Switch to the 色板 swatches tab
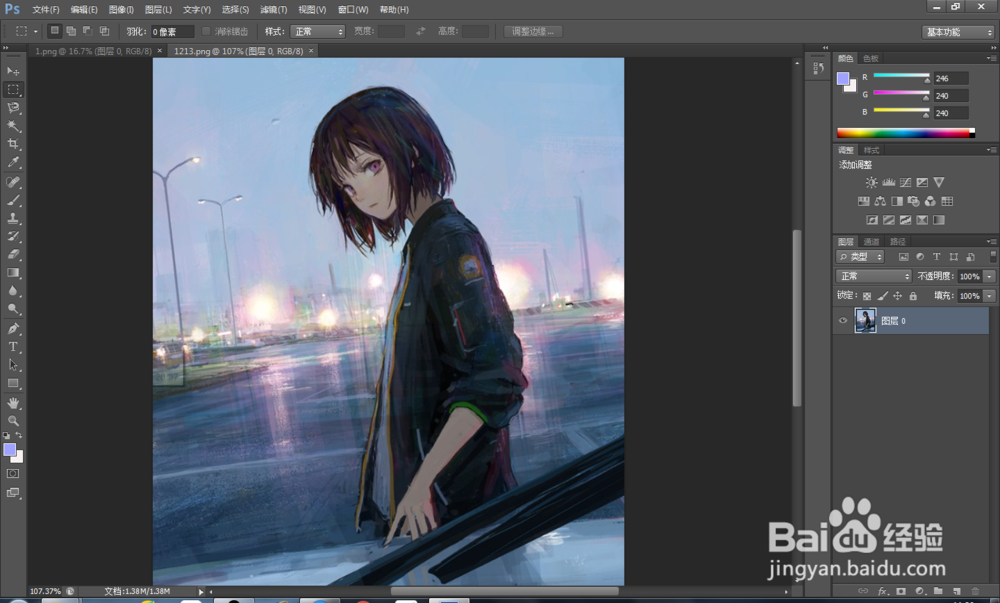 [x=871, y=59]
